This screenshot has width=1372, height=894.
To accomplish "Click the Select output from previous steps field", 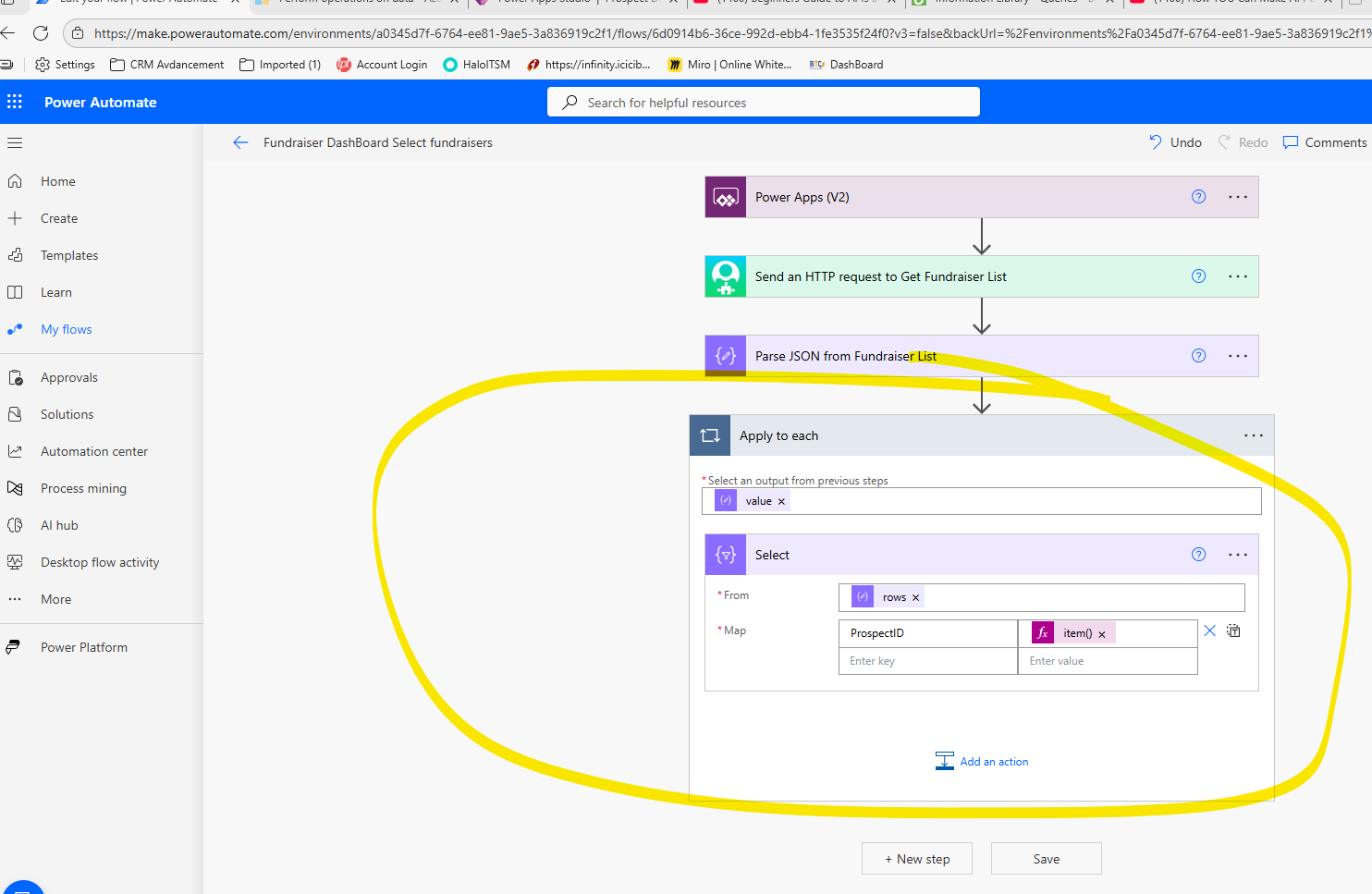I will [x=982, y=501].
